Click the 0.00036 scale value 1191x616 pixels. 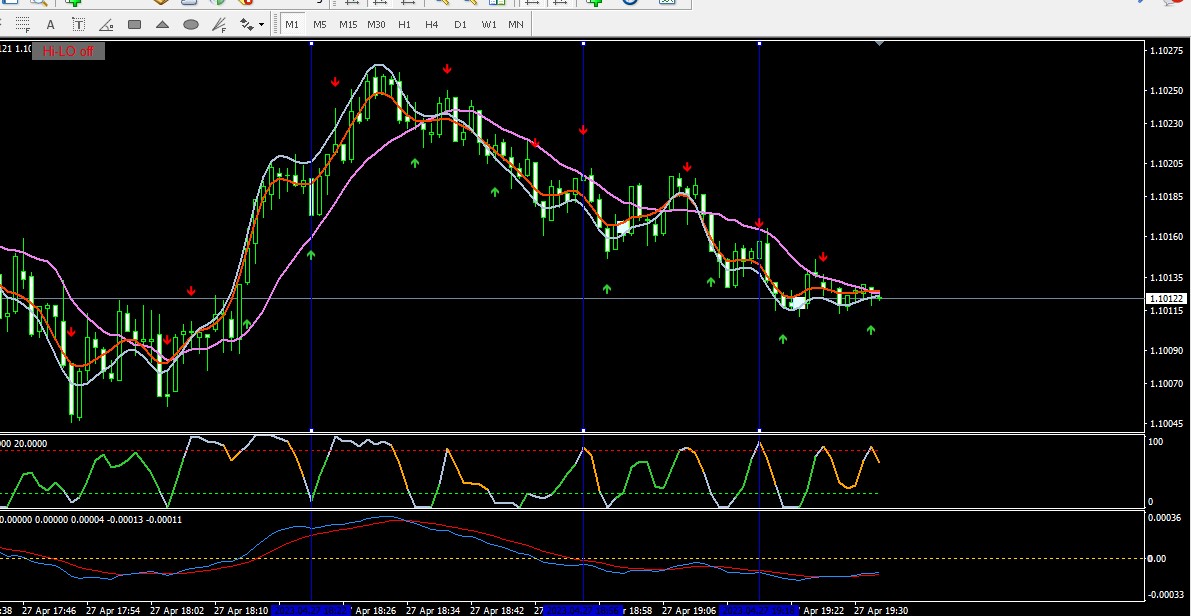tap(1166, 518)
